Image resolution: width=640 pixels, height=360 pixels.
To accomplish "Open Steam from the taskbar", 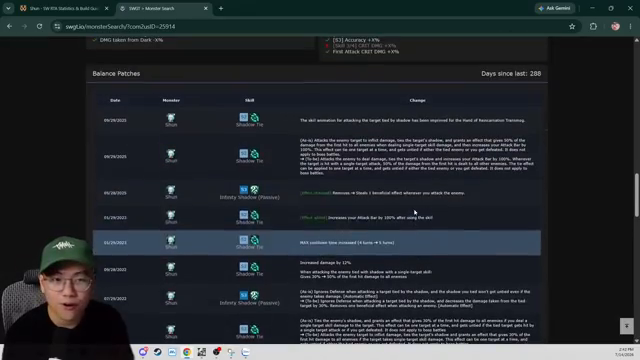I will point(158,352).
